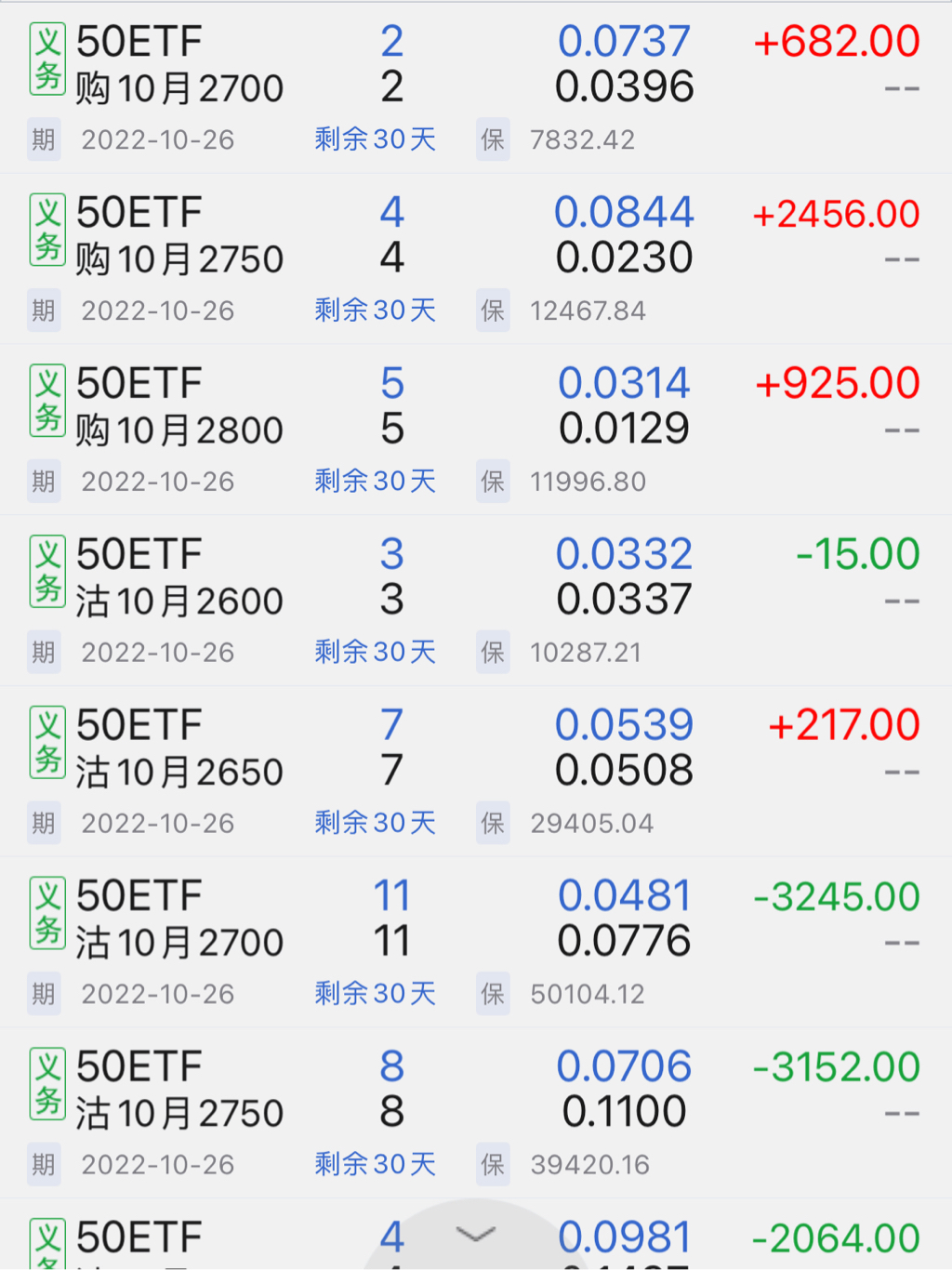Select the blue position quantity 11
Image resolution: width=952 pixels, height=1270 pixels.
click(391, 895)
